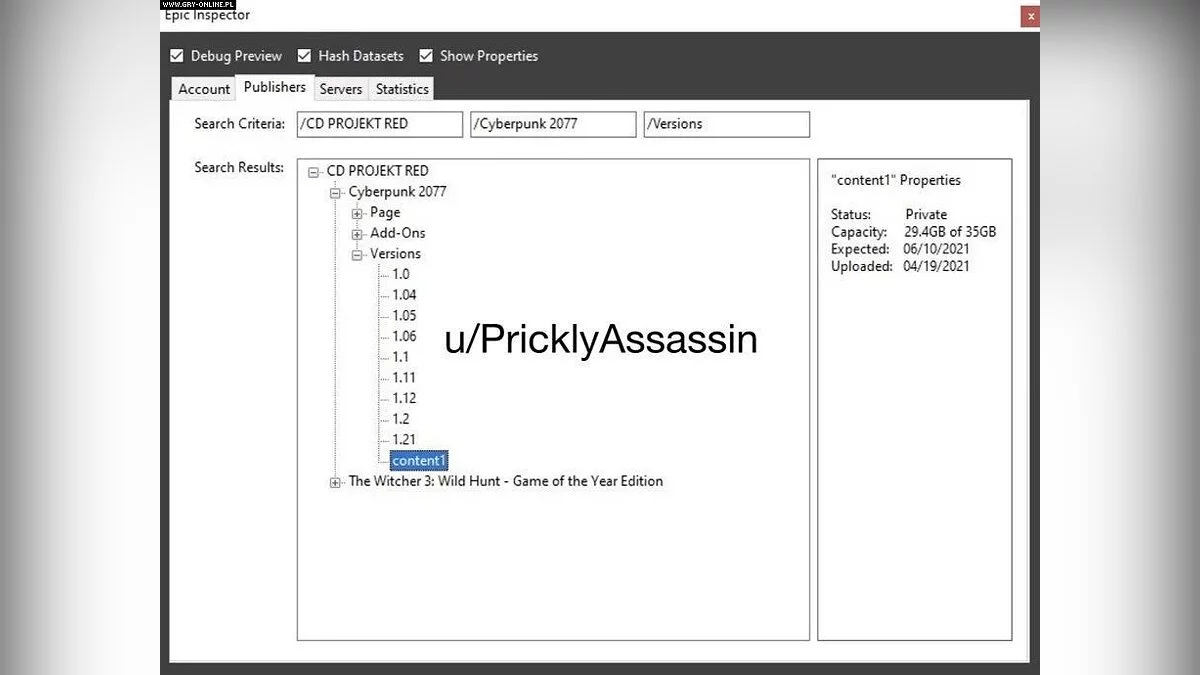Collapse the CD PROJEKT RED tree node
This screenshot has width=1200, height=675.
314,172
